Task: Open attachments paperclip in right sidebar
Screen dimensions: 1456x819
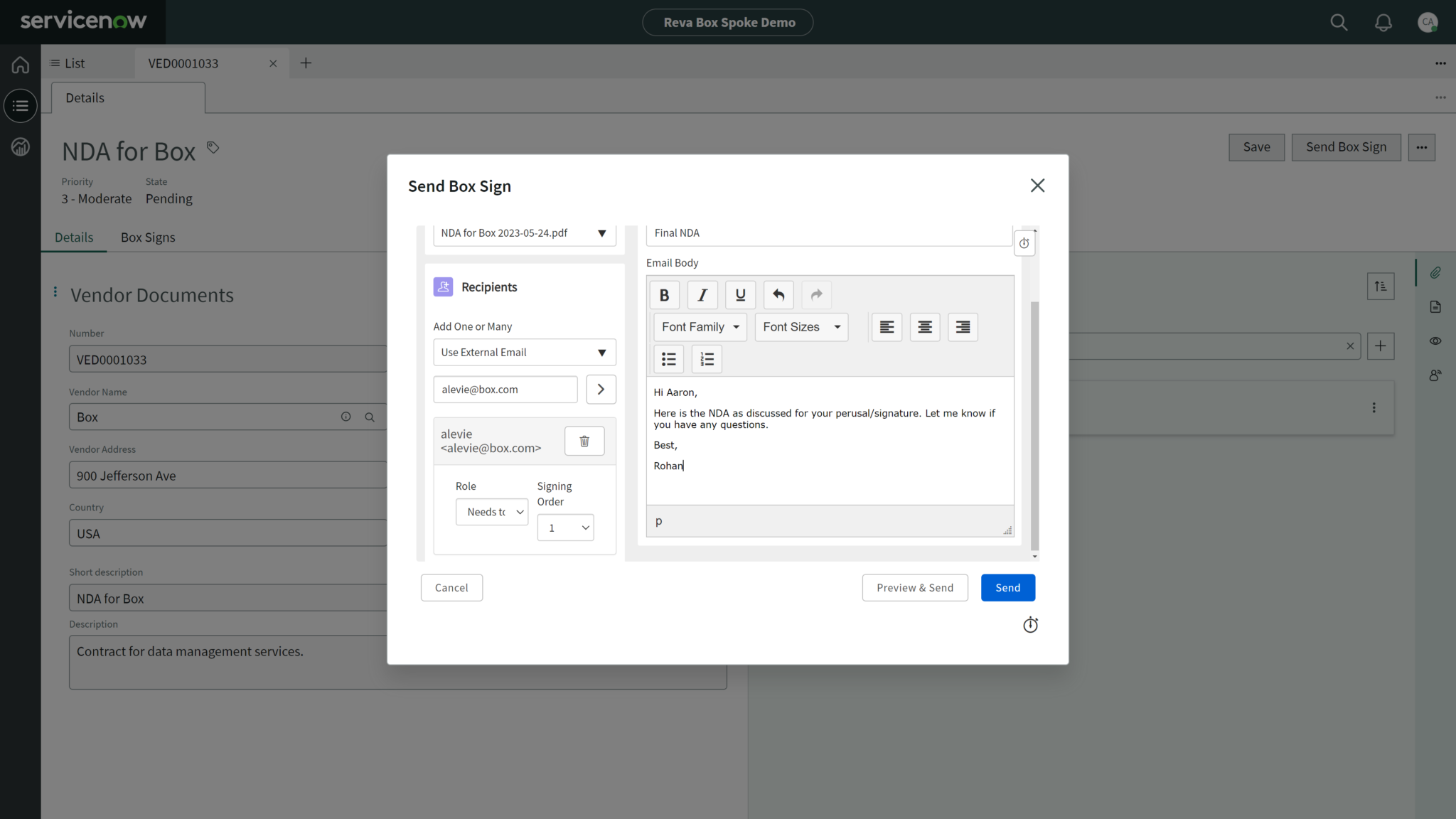Action: (1435, 273)
